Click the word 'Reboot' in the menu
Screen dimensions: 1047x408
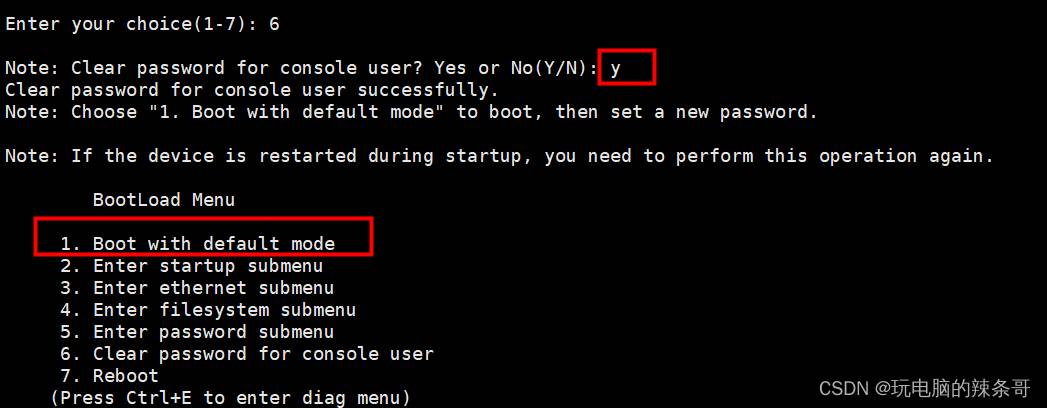pyautogui.click(x=126, y=375)
